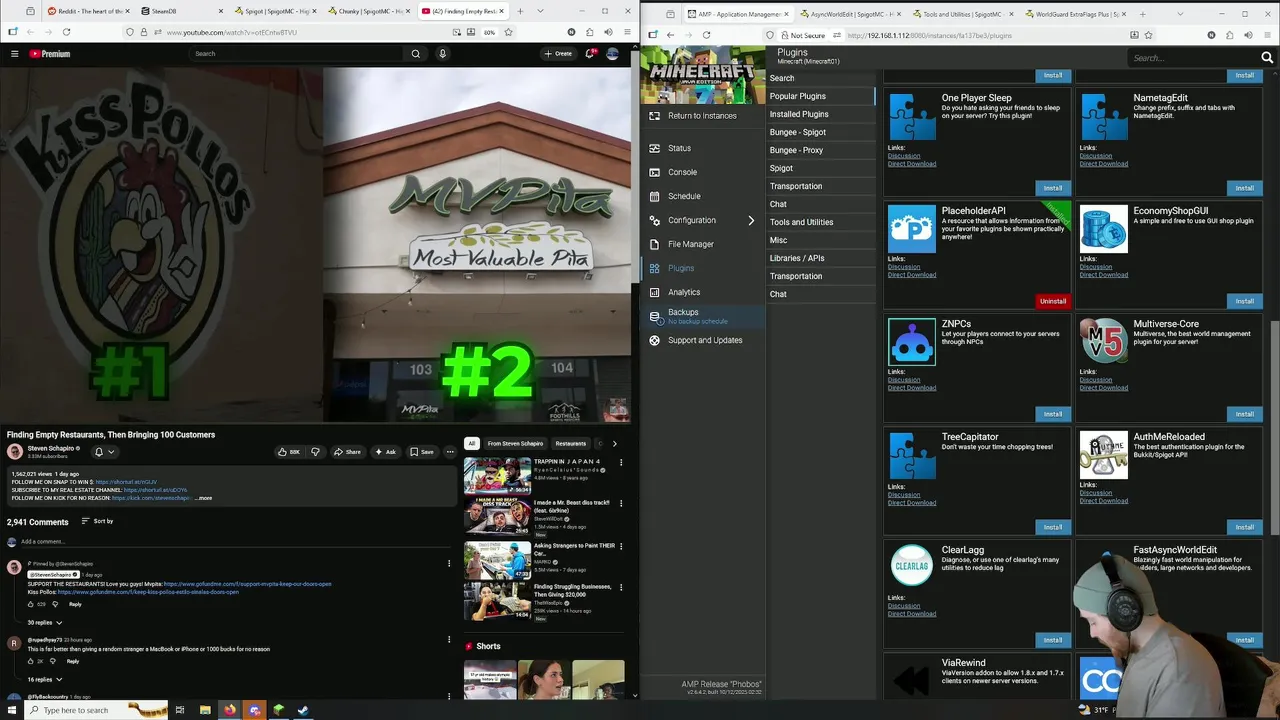Open File Explorer from the taskbar
The height and width of the screenshot is (720, 1280).
(x=205, y=710)
